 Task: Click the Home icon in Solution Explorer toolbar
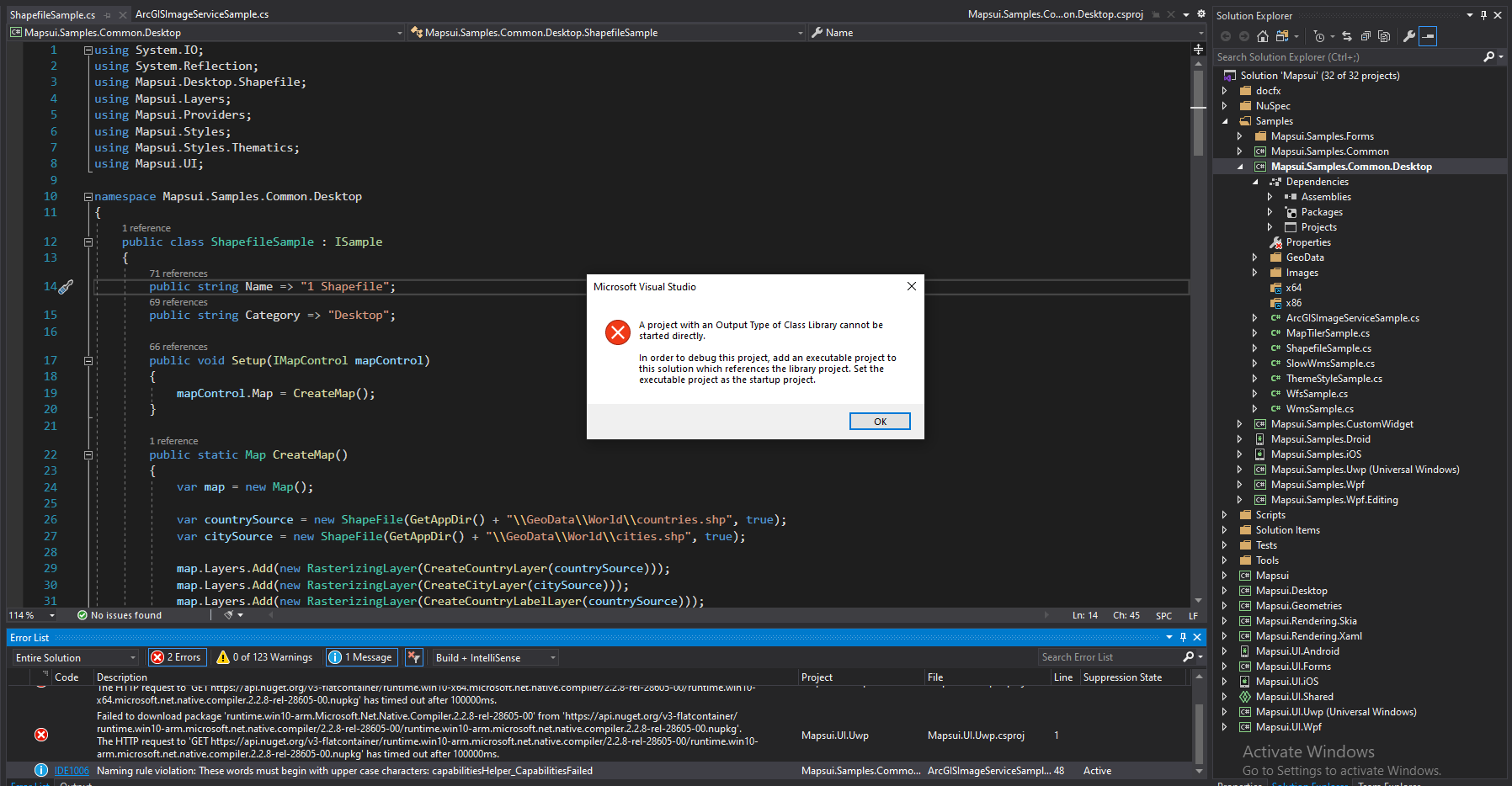pos(1263,36)
